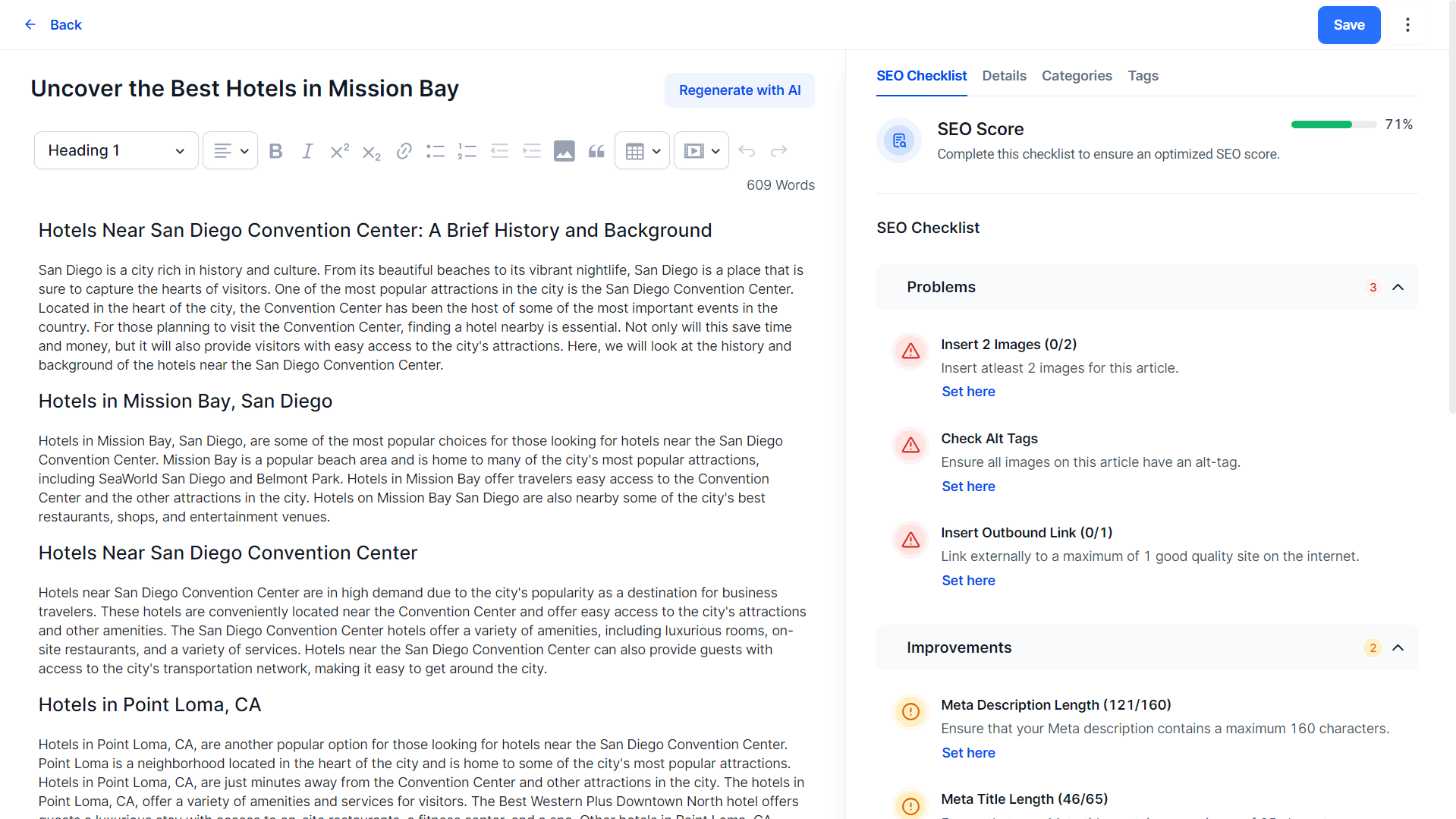The image size is (1456, 819).
Task: Click the 'Hotels in Mission Bay, San Diego' heading
Action: pyautogui.click(x=185, y=401)
